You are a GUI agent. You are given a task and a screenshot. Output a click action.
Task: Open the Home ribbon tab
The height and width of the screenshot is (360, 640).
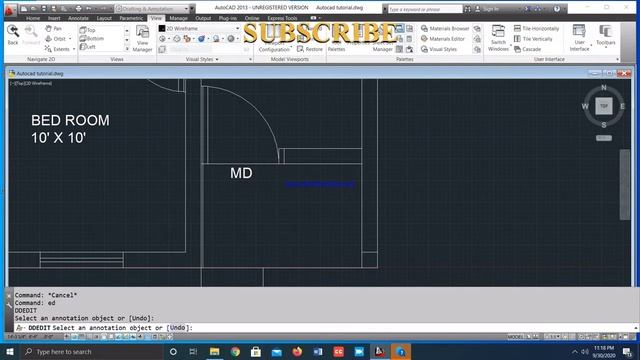pyautogui.click(x=33, y=18)
